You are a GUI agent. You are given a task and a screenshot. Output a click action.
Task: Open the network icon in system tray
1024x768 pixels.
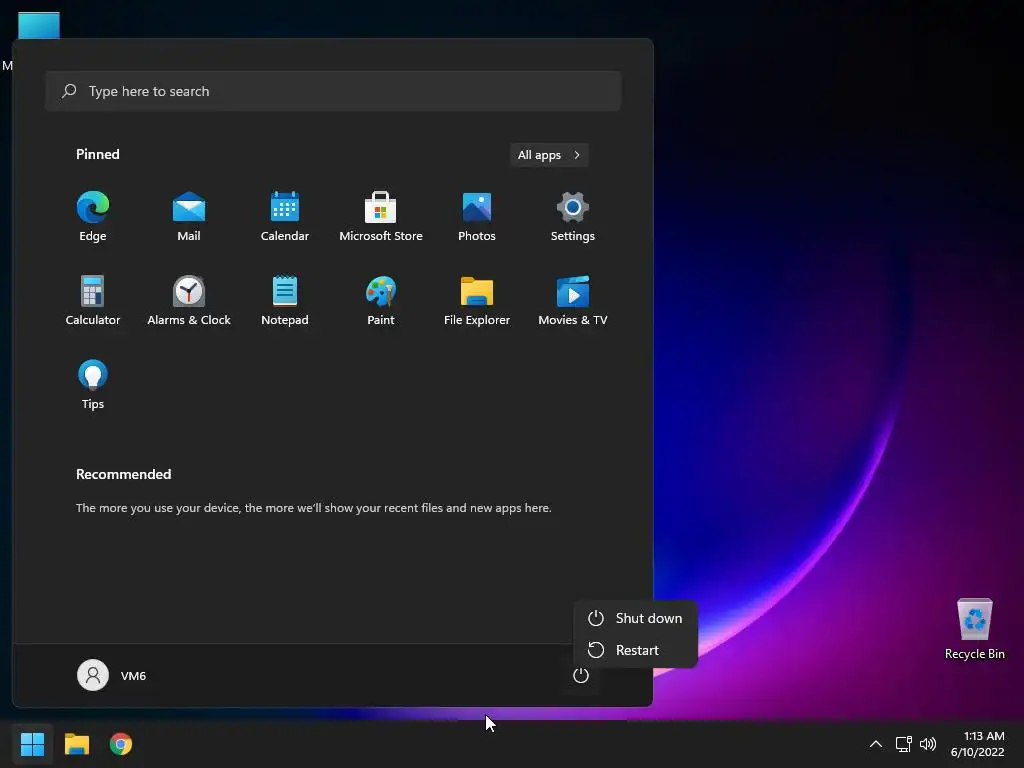pos(903,744)
